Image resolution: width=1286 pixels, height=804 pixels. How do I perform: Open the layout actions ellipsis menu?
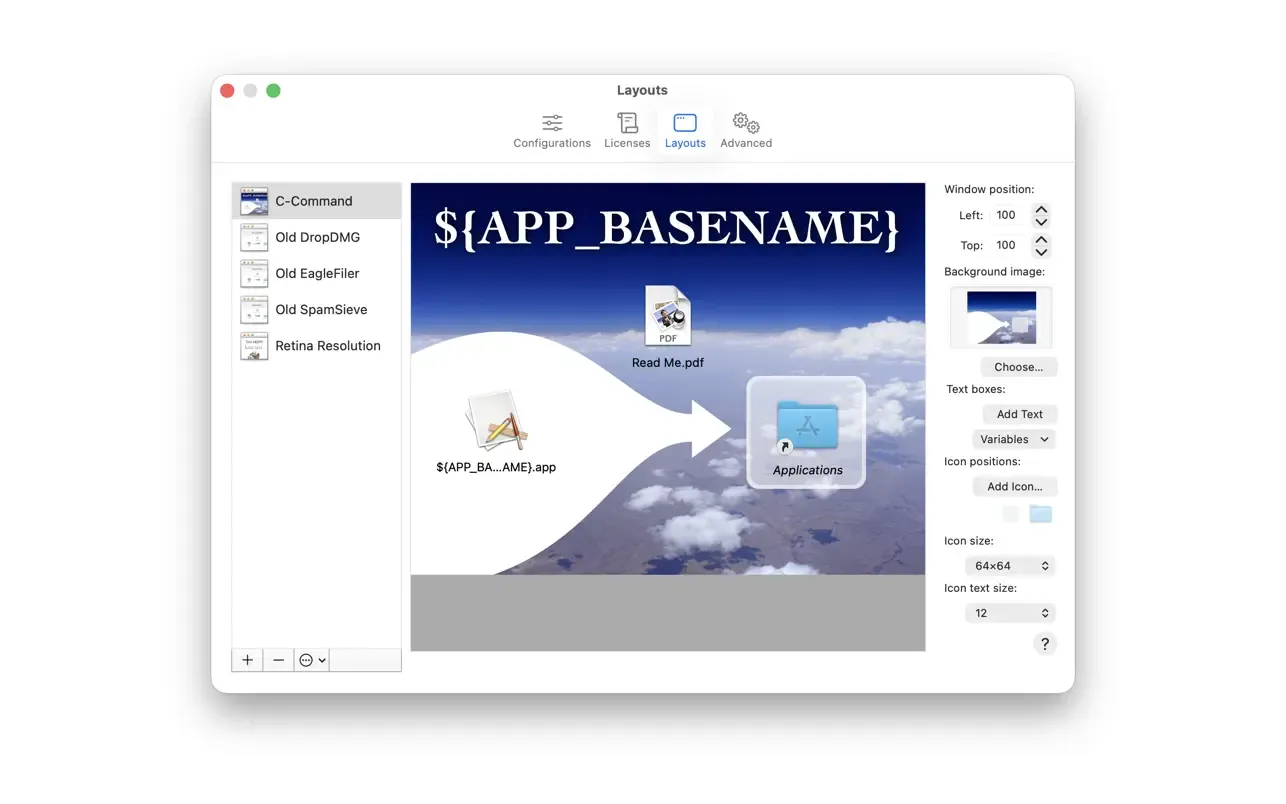312,660
